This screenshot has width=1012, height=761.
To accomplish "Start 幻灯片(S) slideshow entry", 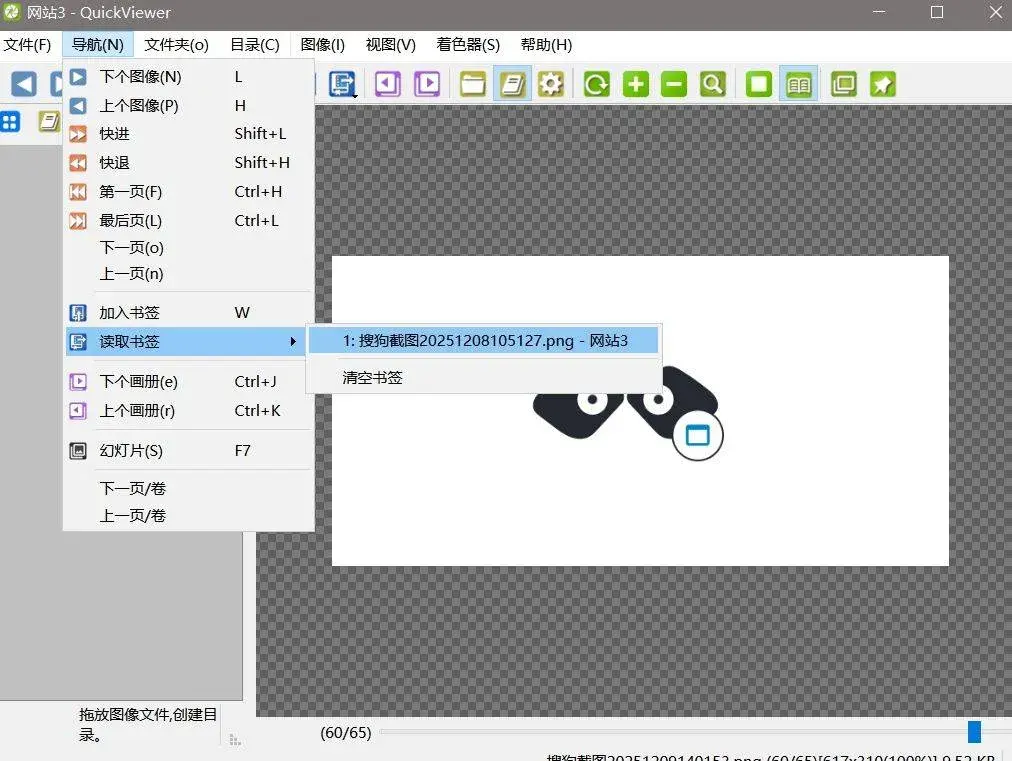I will [188, 451].
